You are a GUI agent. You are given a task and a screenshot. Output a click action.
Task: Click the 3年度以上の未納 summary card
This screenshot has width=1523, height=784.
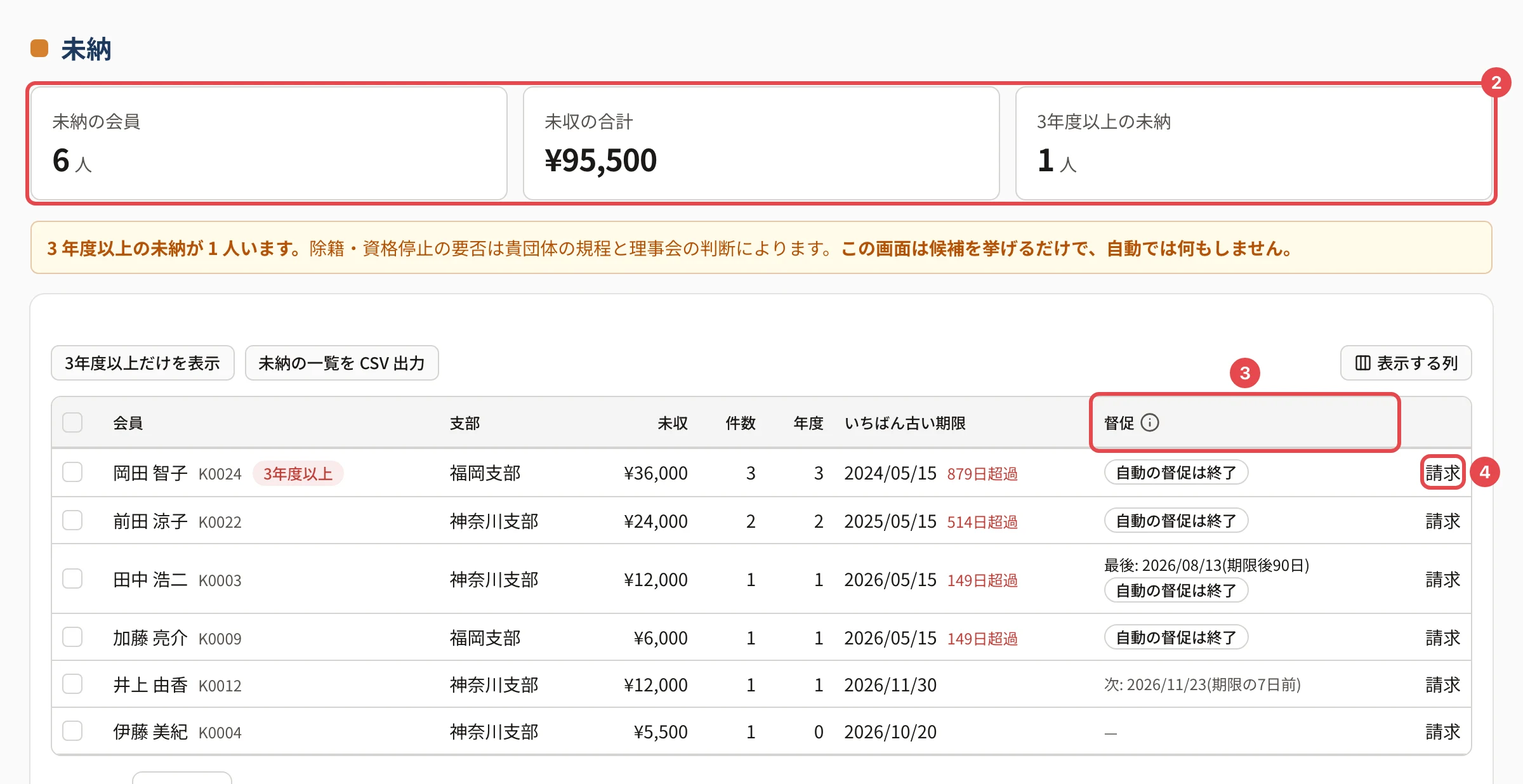(x=1254, y=143)
